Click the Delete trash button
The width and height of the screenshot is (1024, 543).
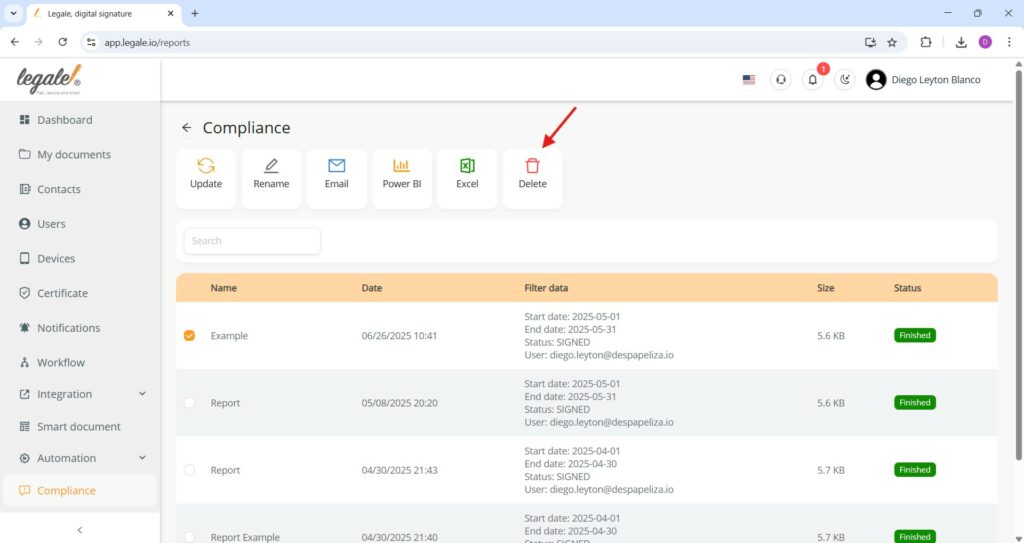(x=532, y=179)
